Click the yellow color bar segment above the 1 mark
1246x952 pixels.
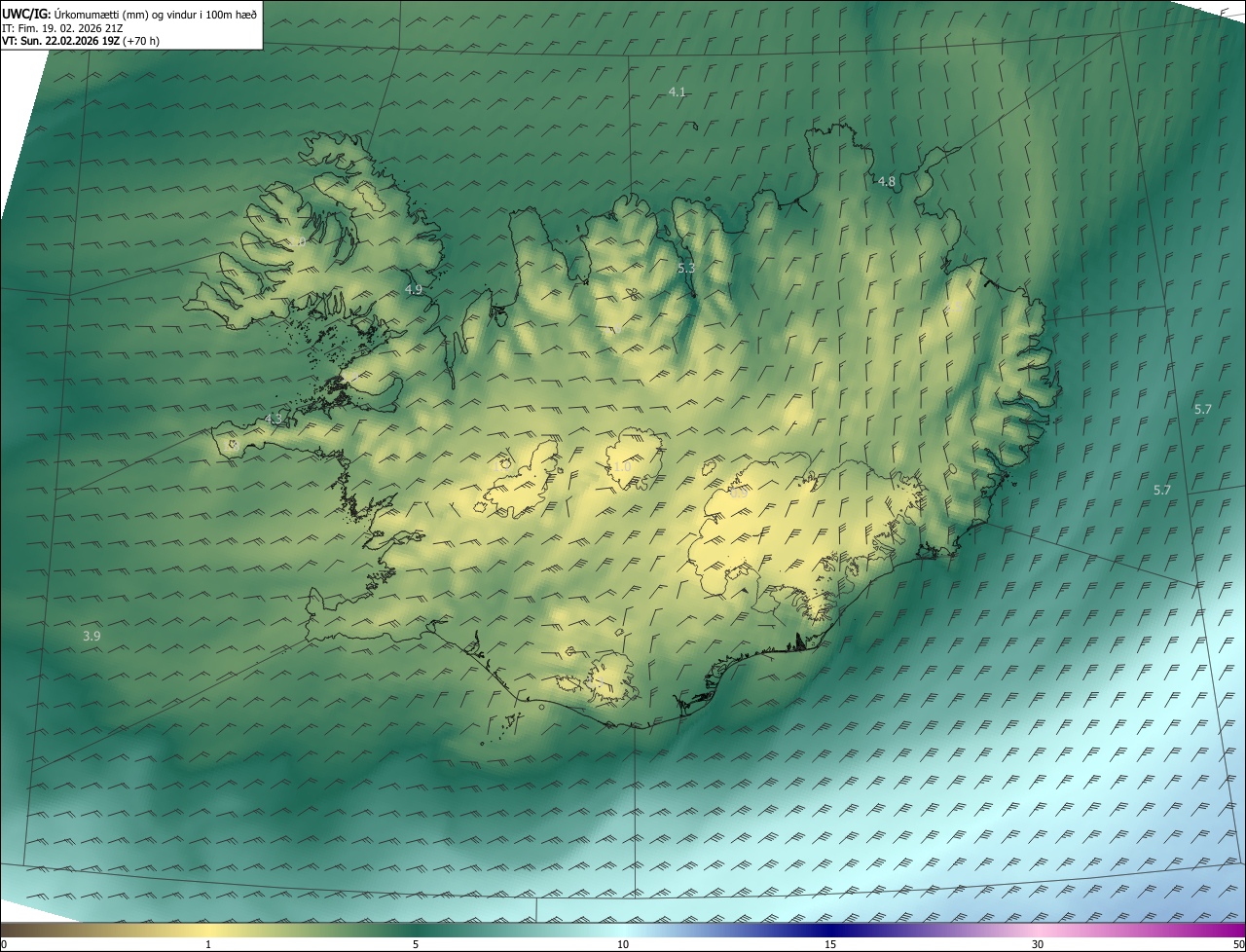pos(208,930)
